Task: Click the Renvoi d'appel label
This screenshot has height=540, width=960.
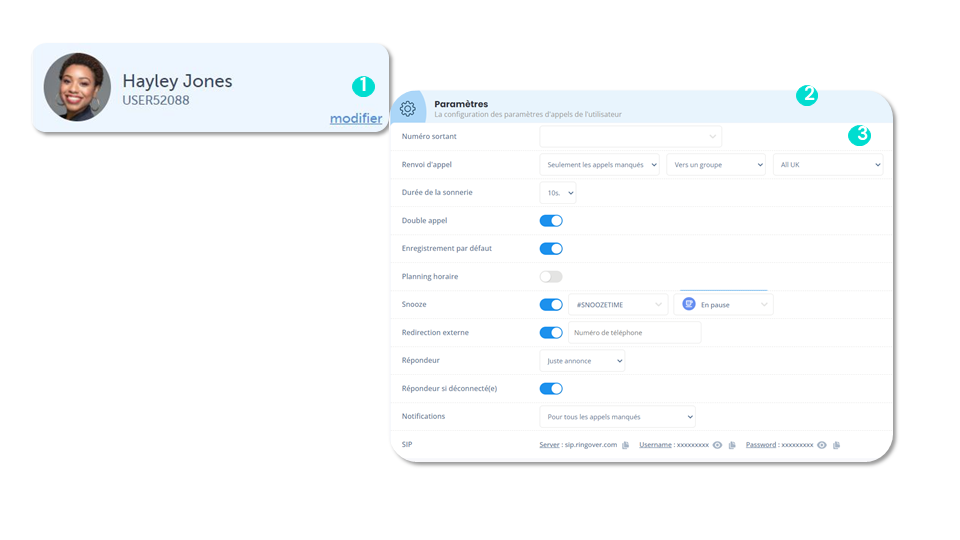Action: 427,165
